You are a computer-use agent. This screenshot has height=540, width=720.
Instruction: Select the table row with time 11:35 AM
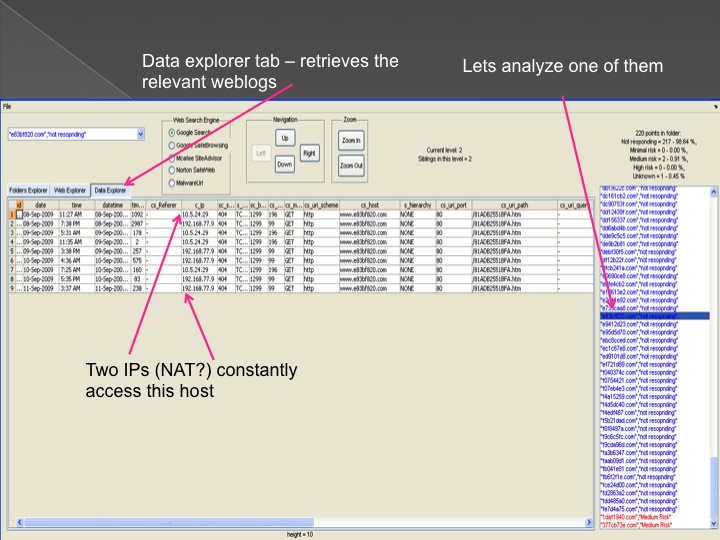[301, 242]
